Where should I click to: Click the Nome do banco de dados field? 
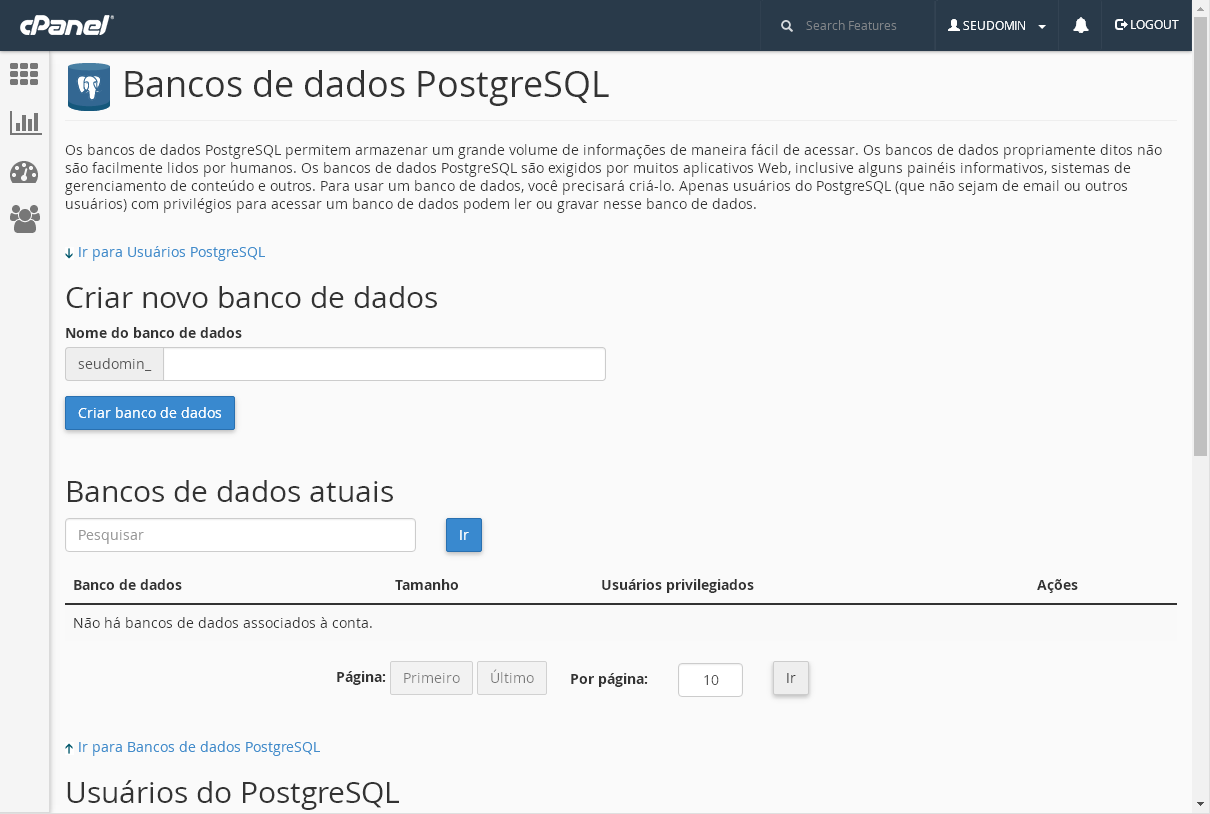tap(384, 364)
